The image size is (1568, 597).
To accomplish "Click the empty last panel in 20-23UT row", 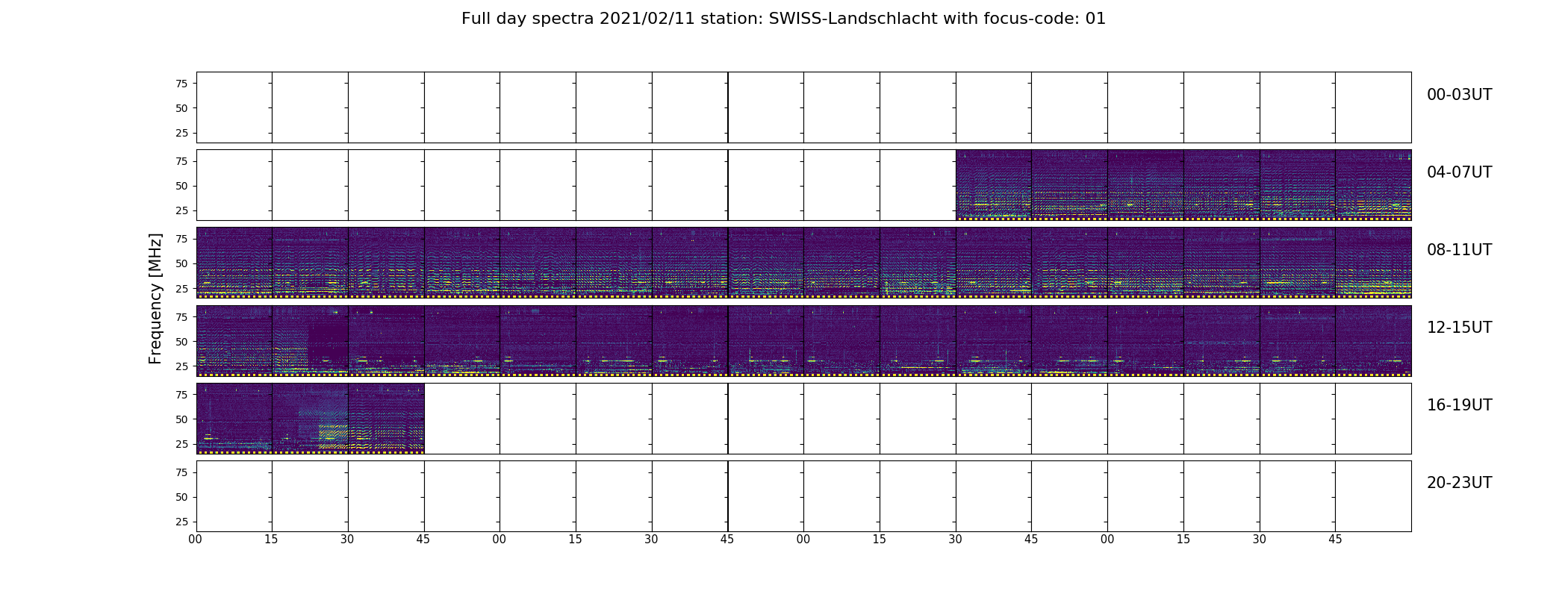I will tap(1373, 496).
